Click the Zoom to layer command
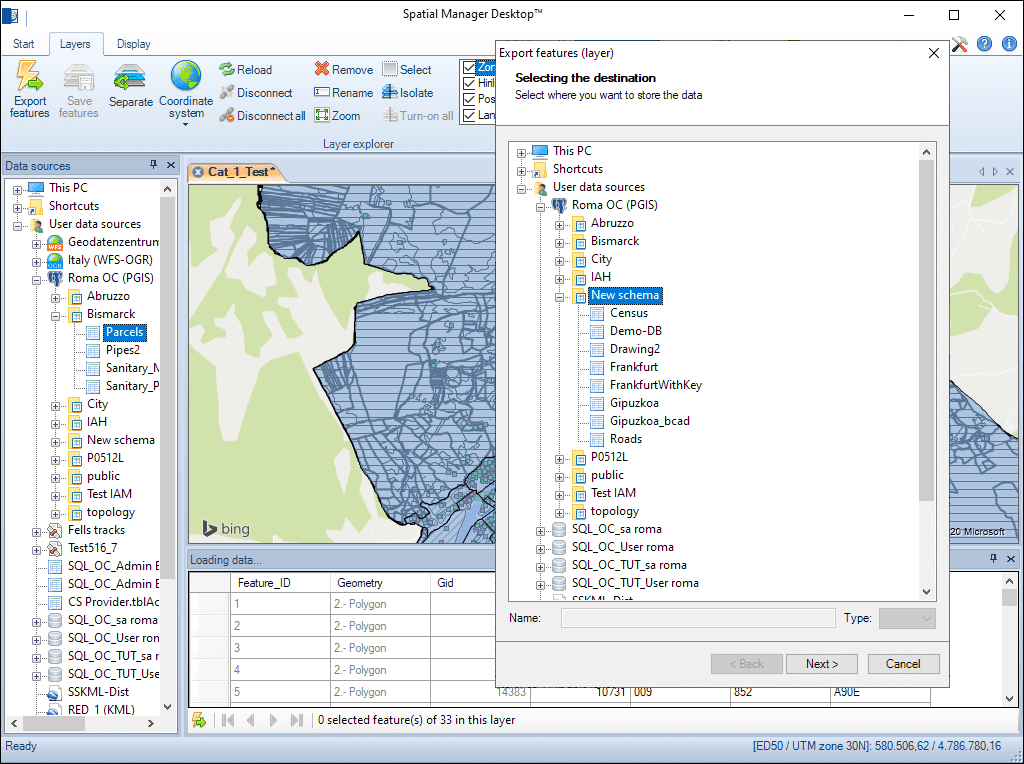This screenshot has height=764, width=1024. tap(337, 116)
